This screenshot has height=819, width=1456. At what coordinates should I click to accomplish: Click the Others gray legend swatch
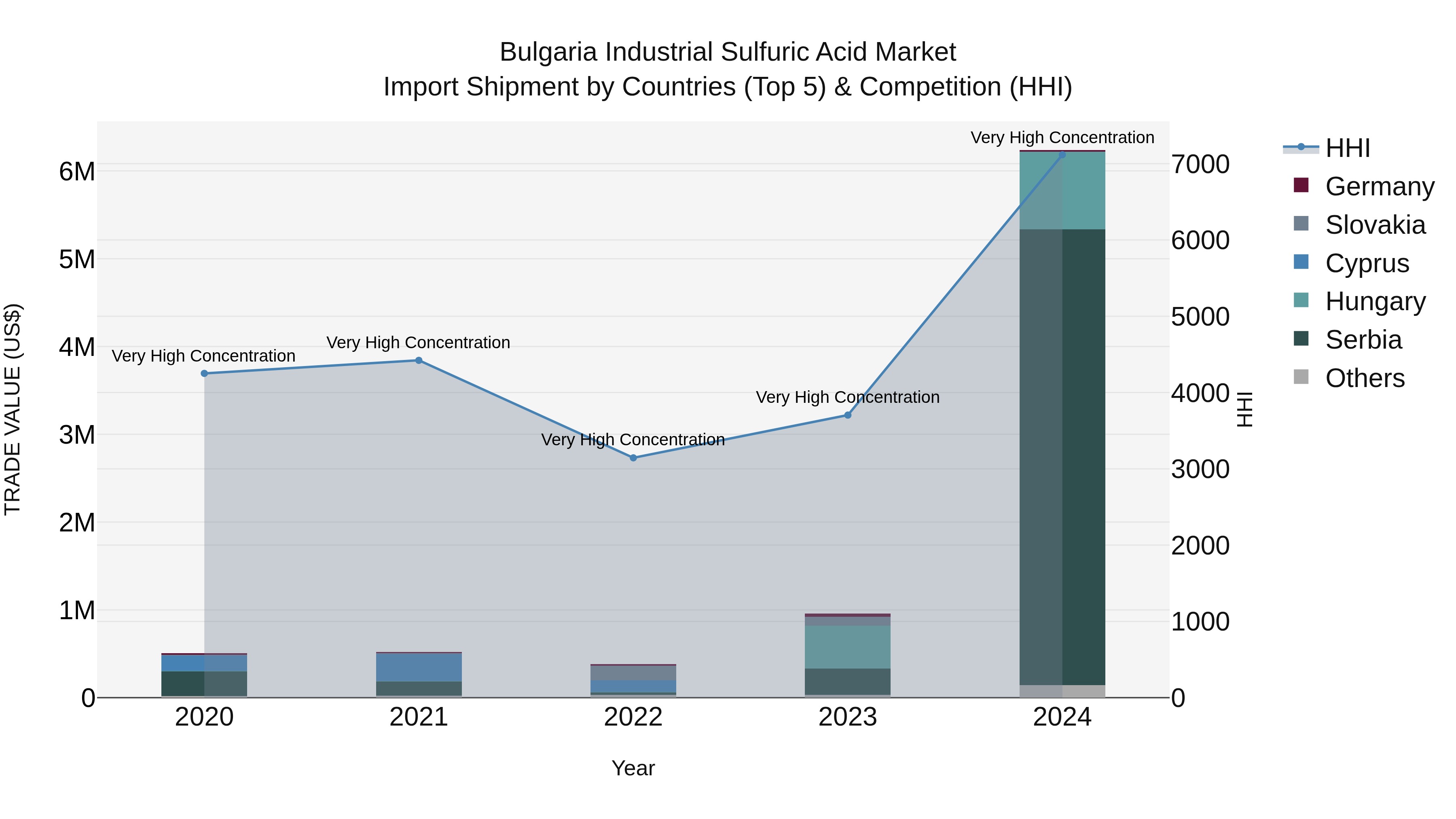(x=1301, y=377)
